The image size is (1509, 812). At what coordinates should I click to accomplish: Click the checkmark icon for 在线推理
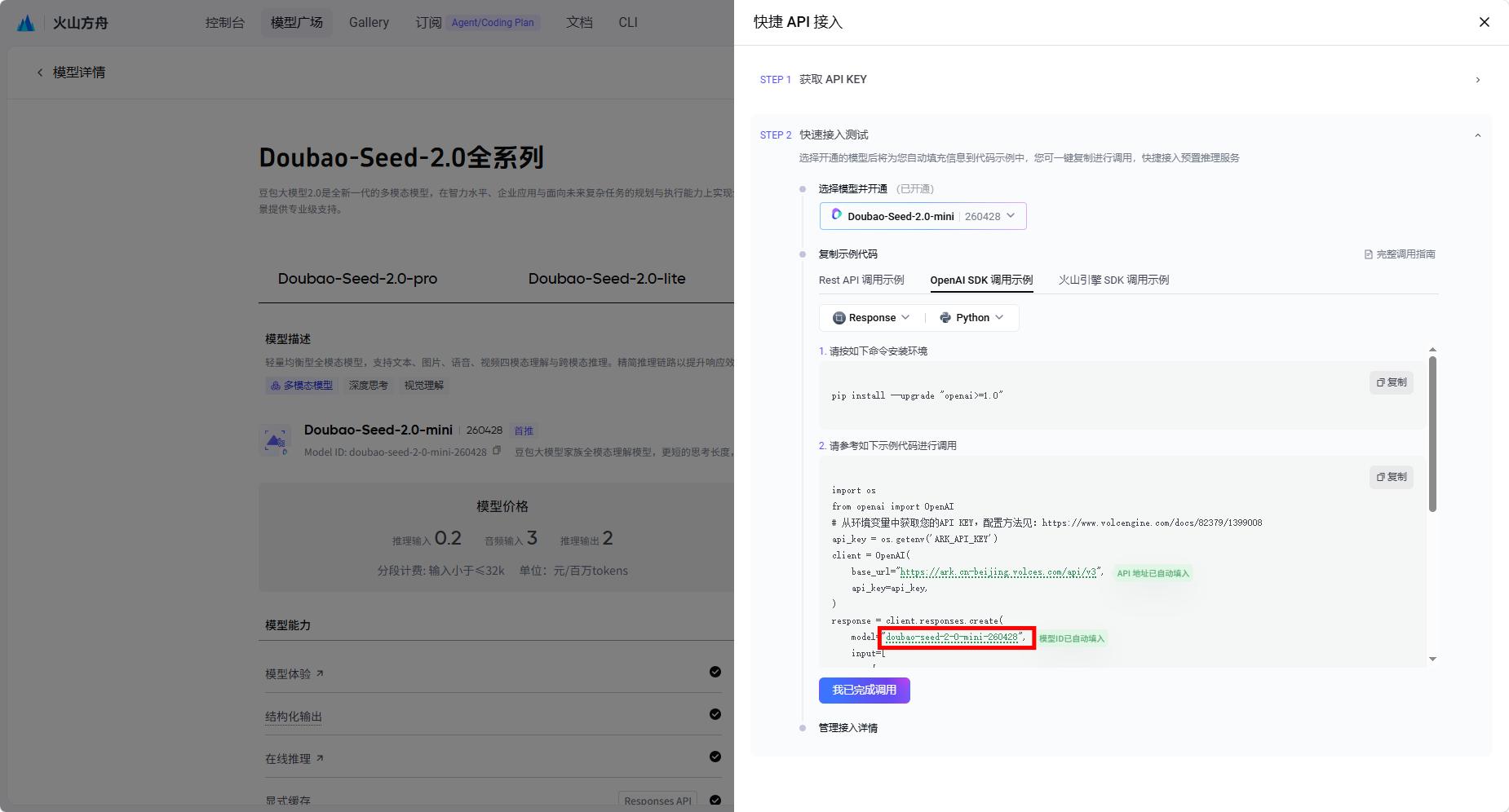tap(715, 757)
